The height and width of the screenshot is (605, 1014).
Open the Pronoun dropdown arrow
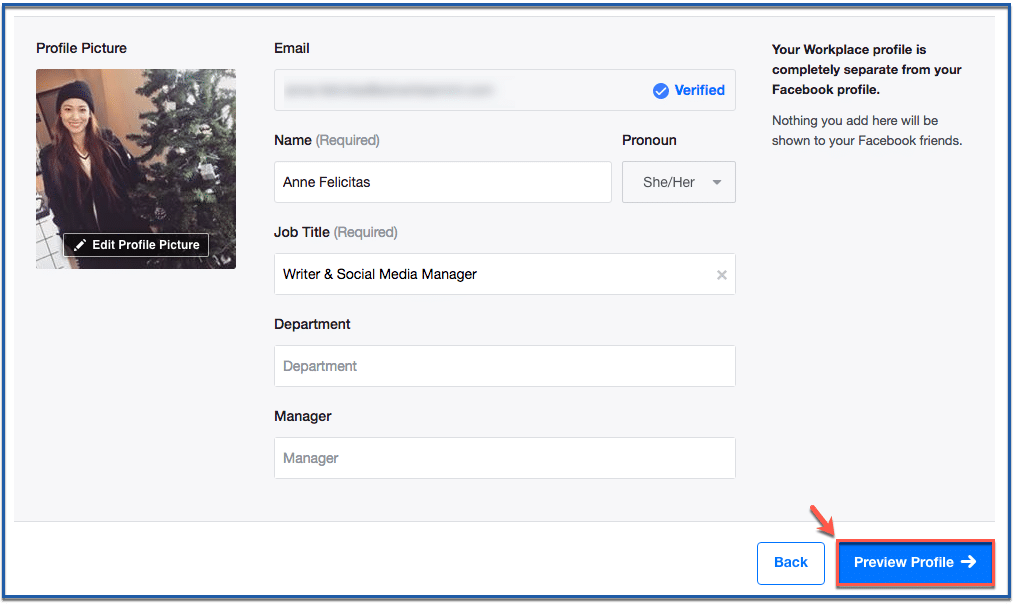tap(717, 182)
